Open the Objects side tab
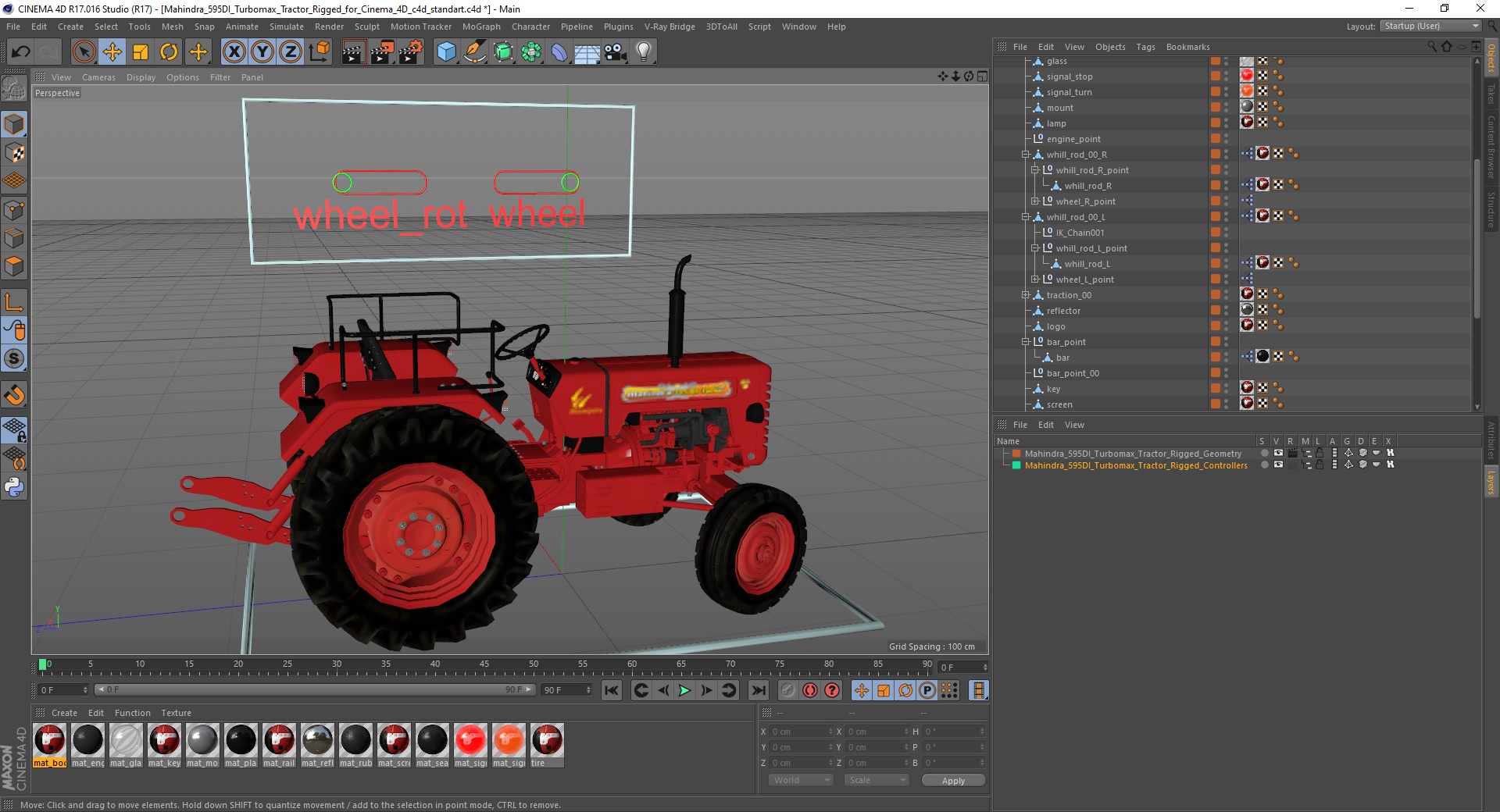Image resolution: width=1500 pixels, height=812 pixels. (x=1491, y=58)
